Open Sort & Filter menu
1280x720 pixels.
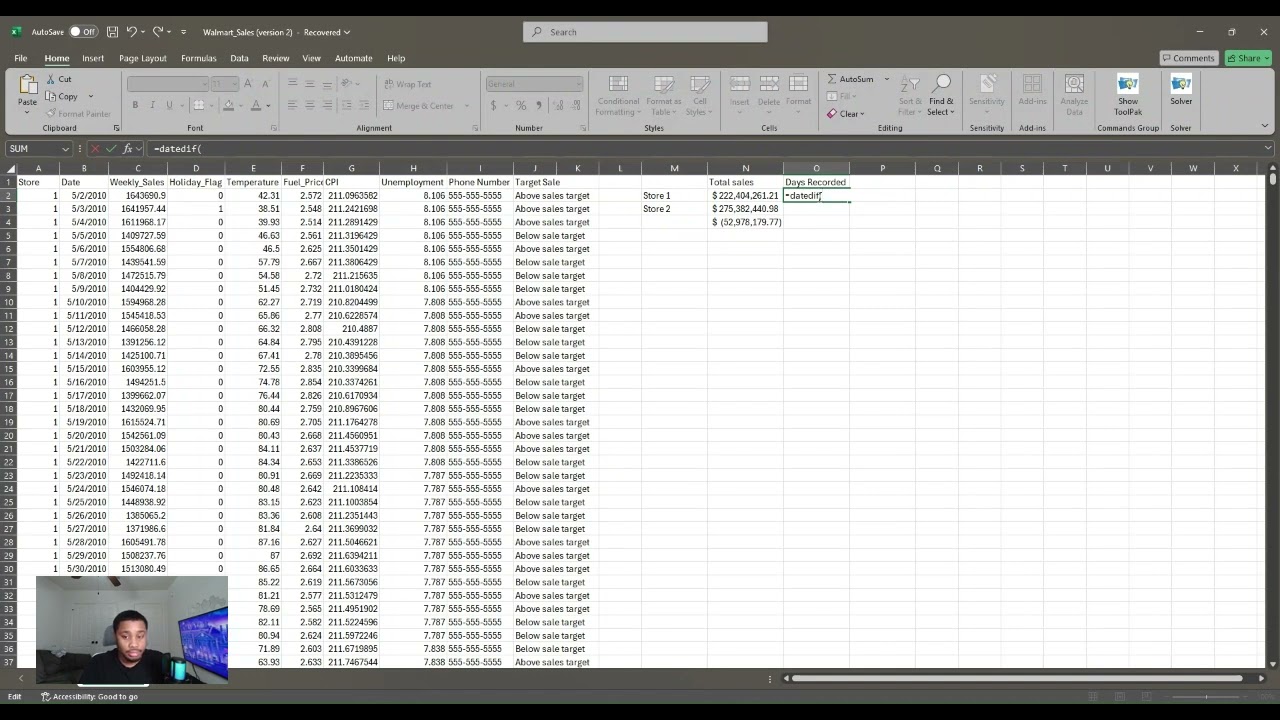pos(910,96)
